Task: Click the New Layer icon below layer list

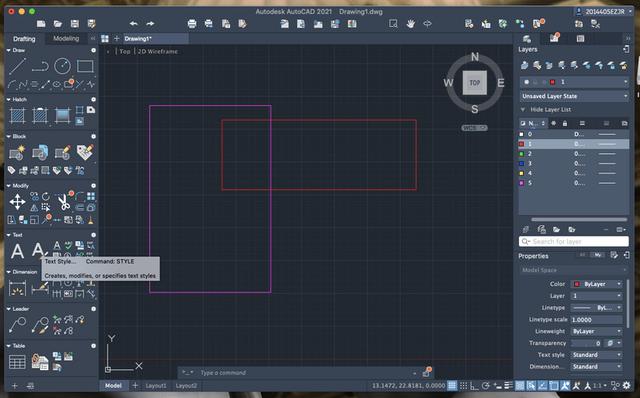Action: (x=526, y=229)
